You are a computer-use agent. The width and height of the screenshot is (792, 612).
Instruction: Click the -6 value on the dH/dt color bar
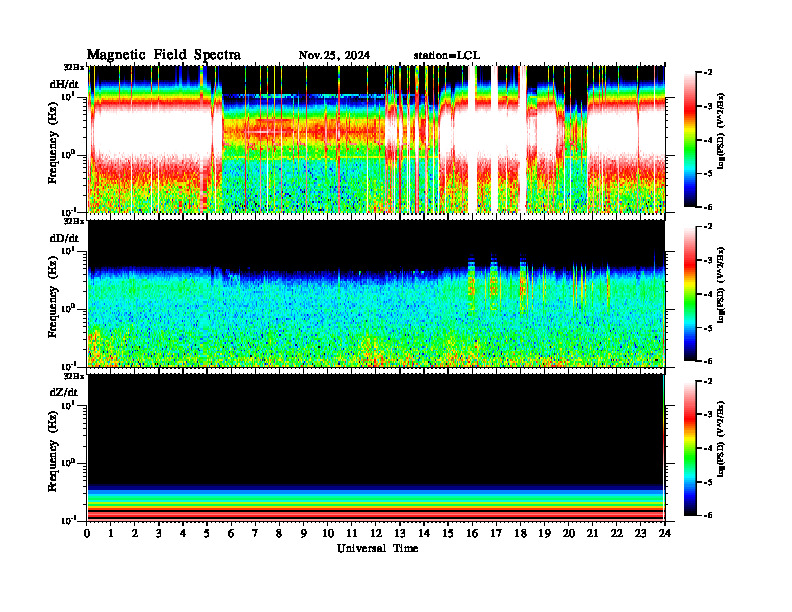(x=708, y=207)
